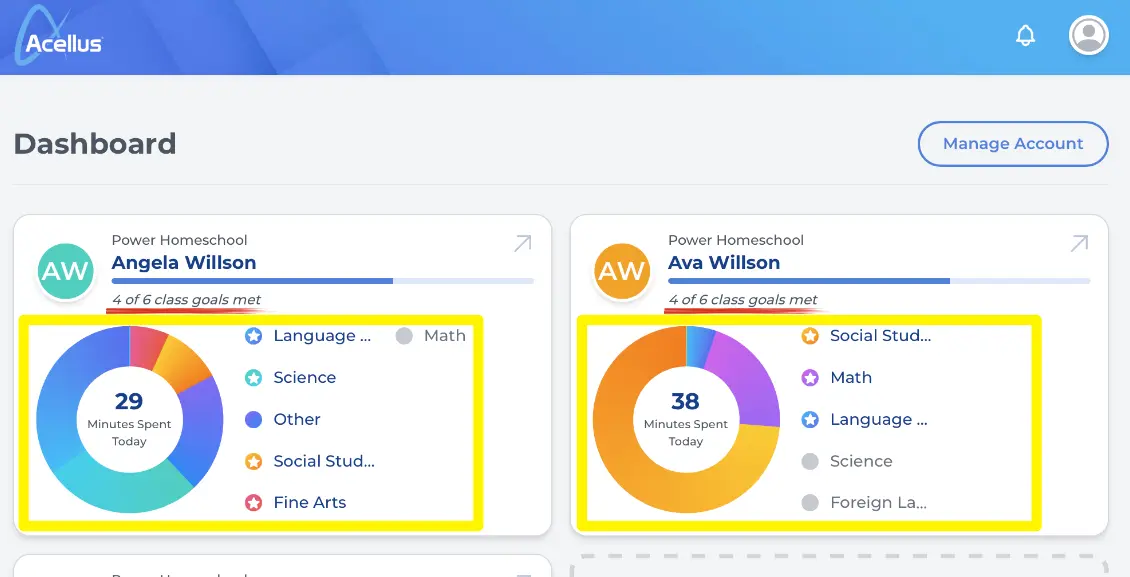Select Angela's Other legend label

tap(297, 419)
